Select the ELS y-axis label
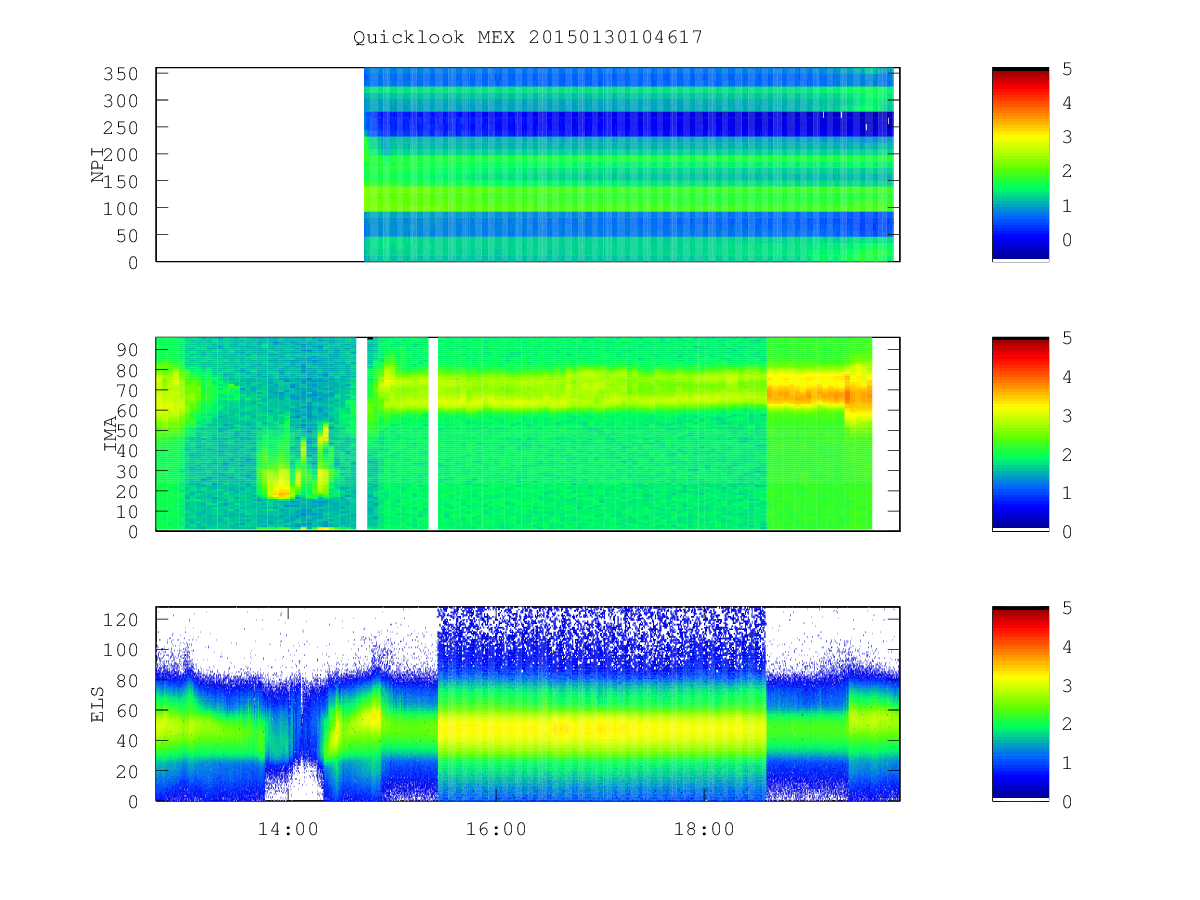 (98, 704)
